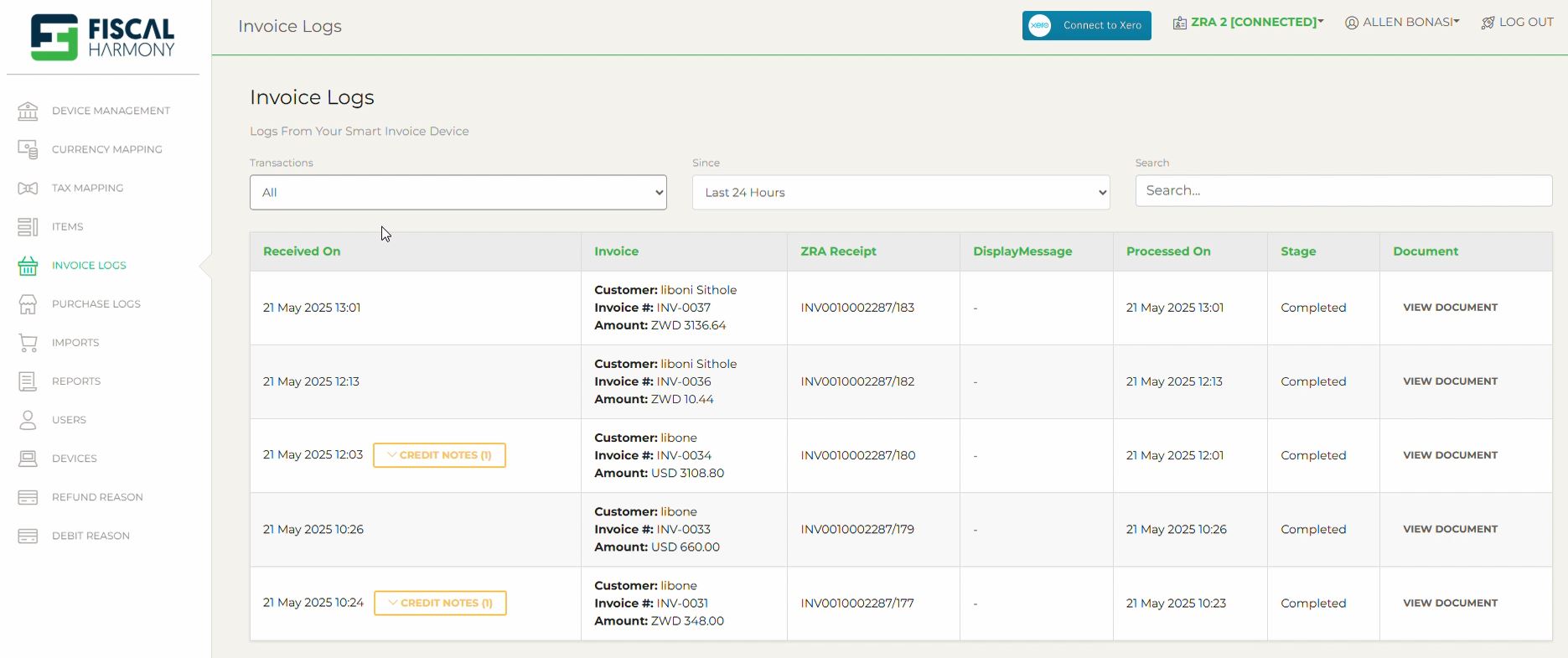Go to Tax Mapping page
Screen dimensions: 1568x658
pyautogui.click(x=87, y=188)
